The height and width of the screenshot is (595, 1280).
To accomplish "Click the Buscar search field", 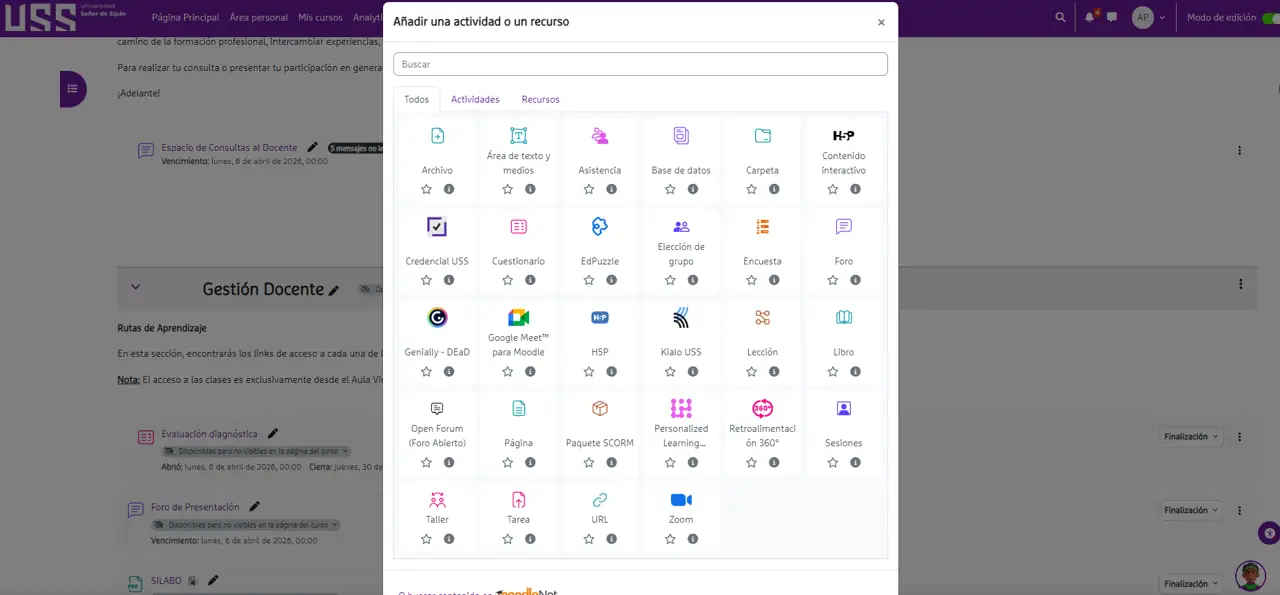I will 640,64.
